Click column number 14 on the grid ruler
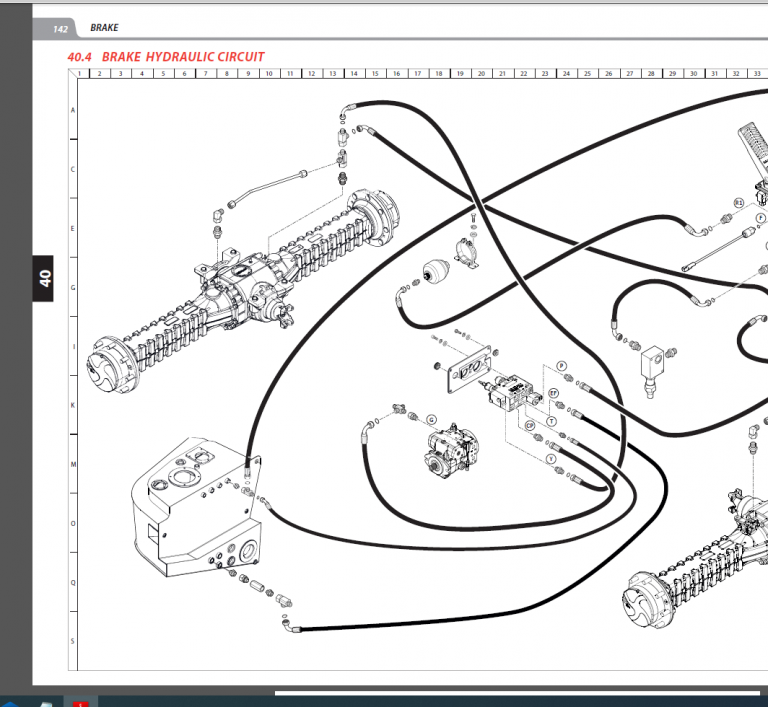The height and width of the screenshot is (707, 768). pos(354,73)
